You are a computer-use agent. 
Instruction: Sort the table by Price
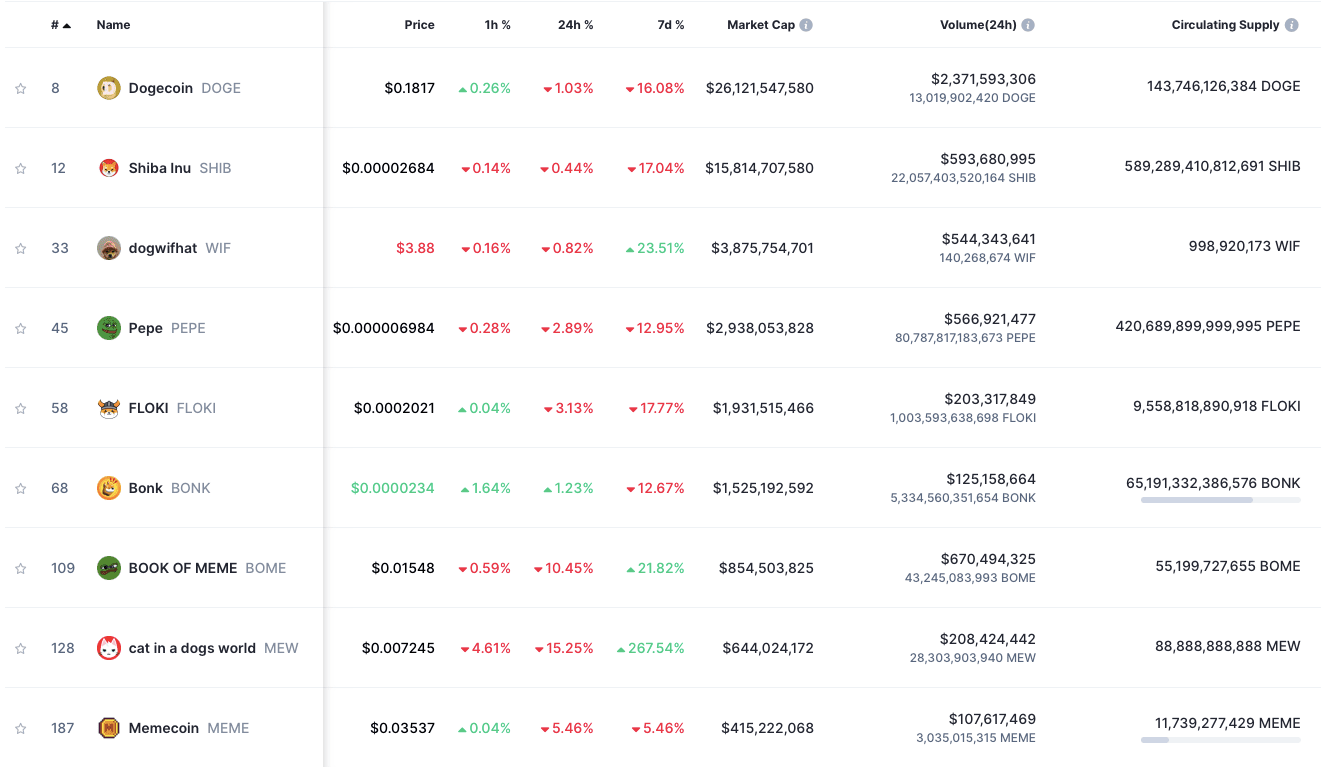(419, 24)
